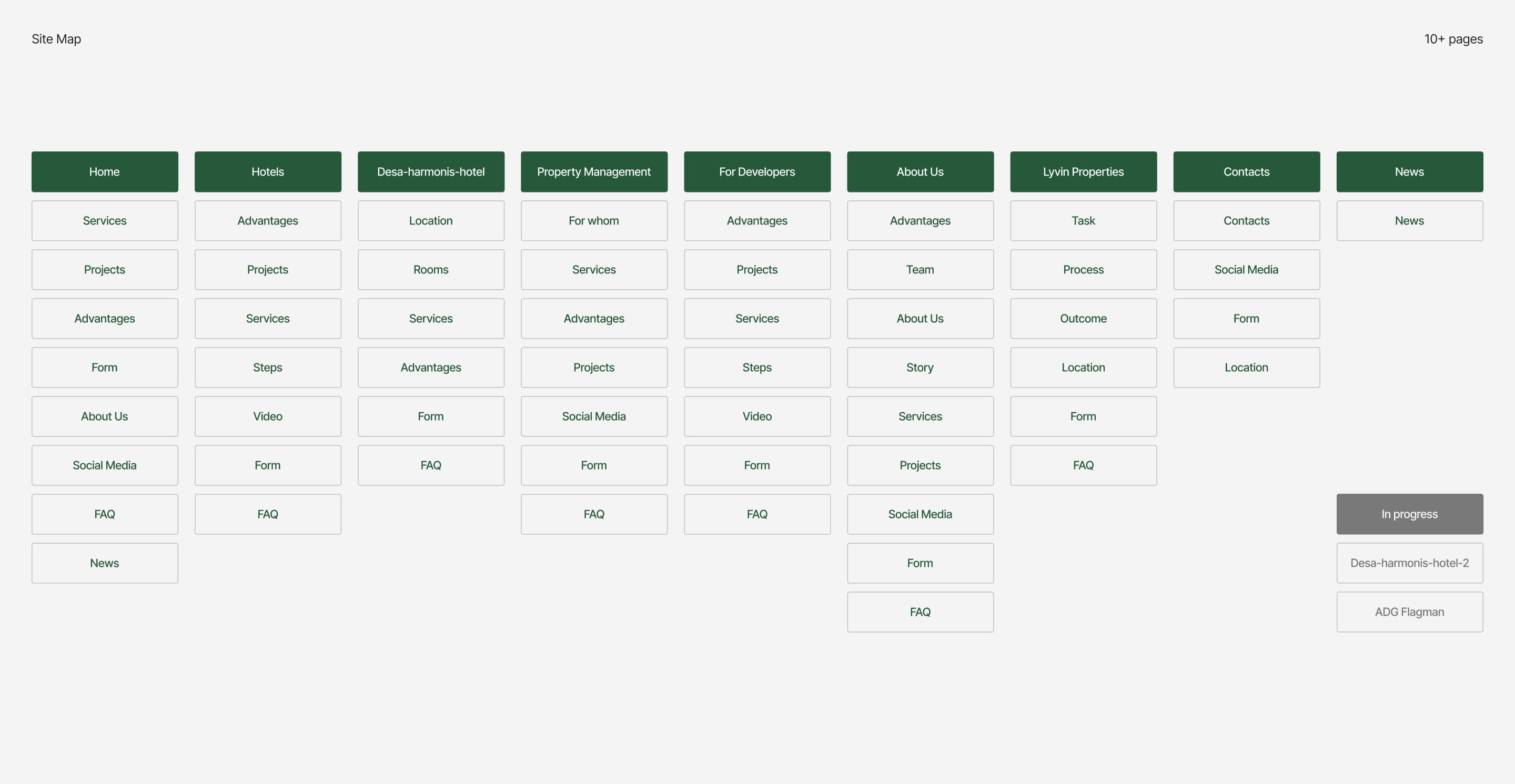This screenshot has height=784, width=1515.
Task: Select the Property Management header
Action: click(x=594, y=171)
